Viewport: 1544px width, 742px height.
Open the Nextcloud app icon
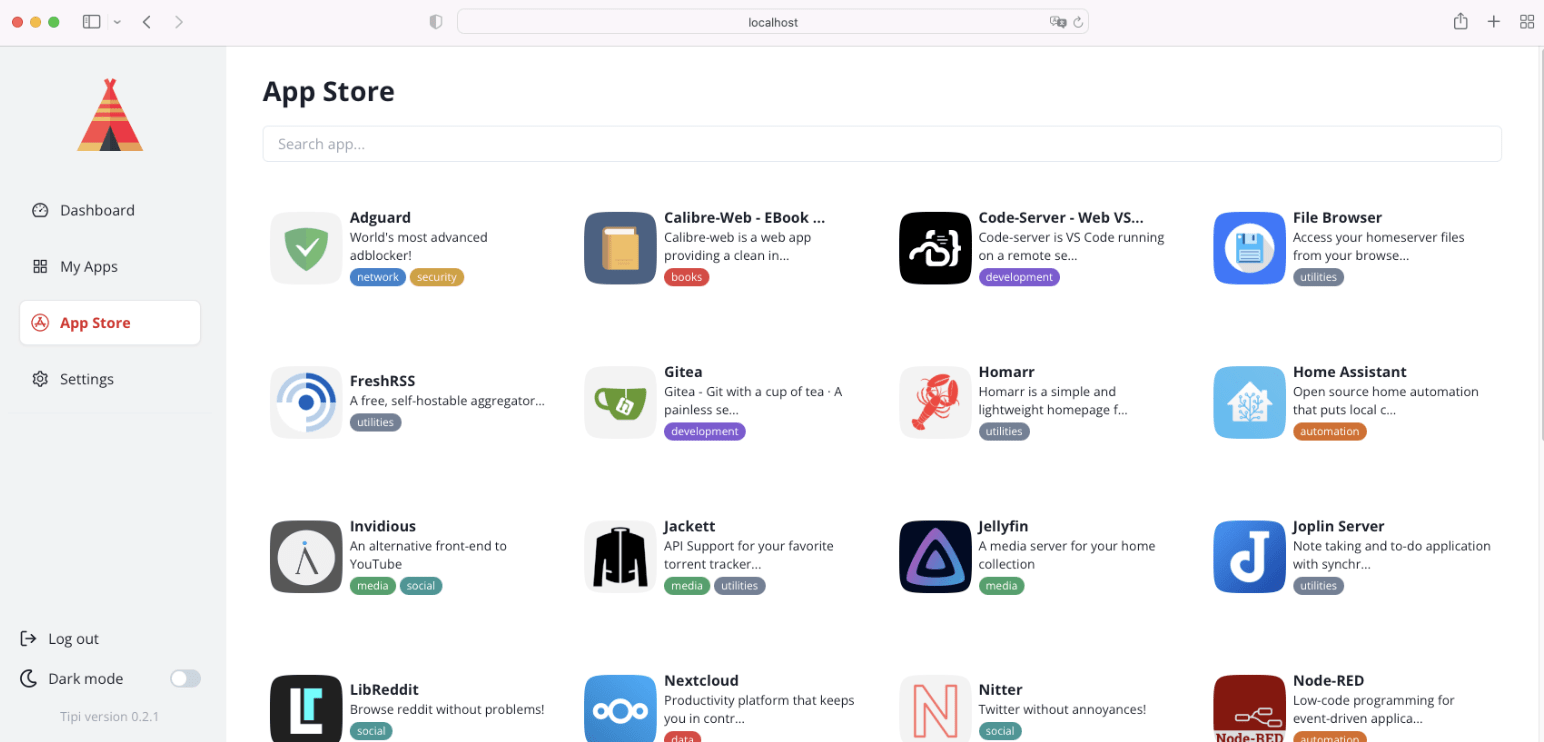[x=620, y=709]
